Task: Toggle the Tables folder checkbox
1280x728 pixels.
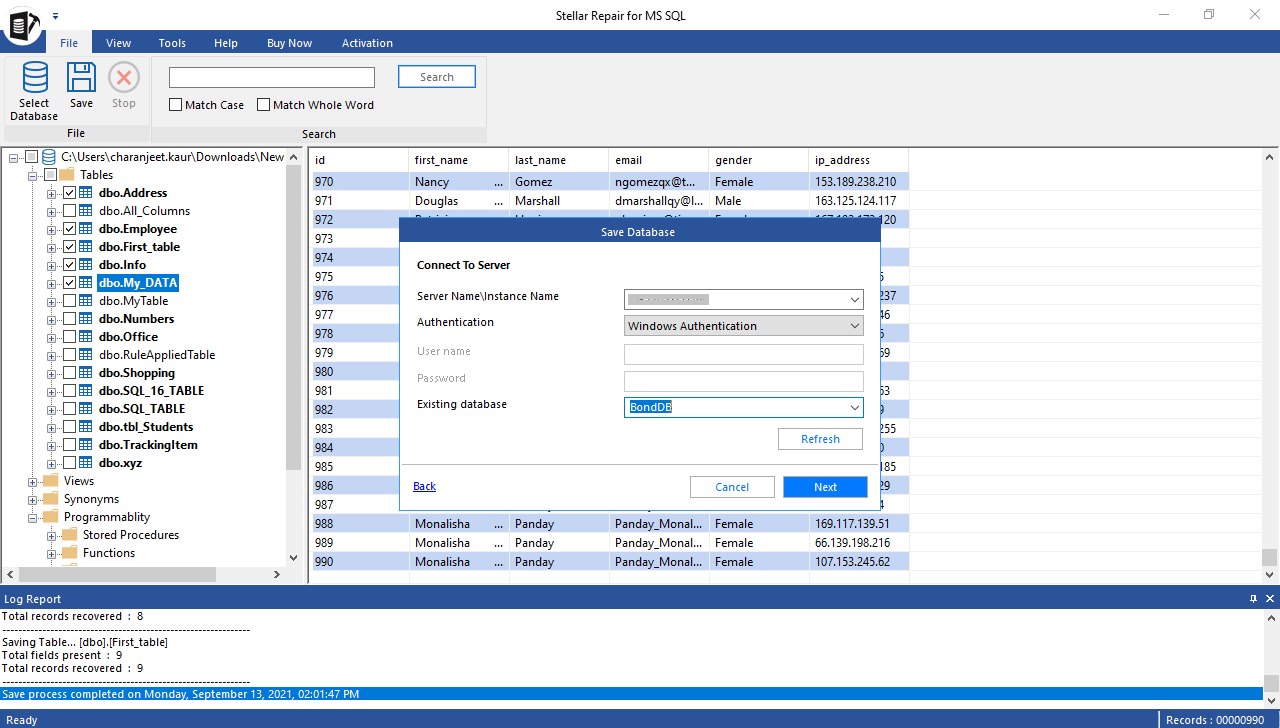Action: click(x=50, y=175)
